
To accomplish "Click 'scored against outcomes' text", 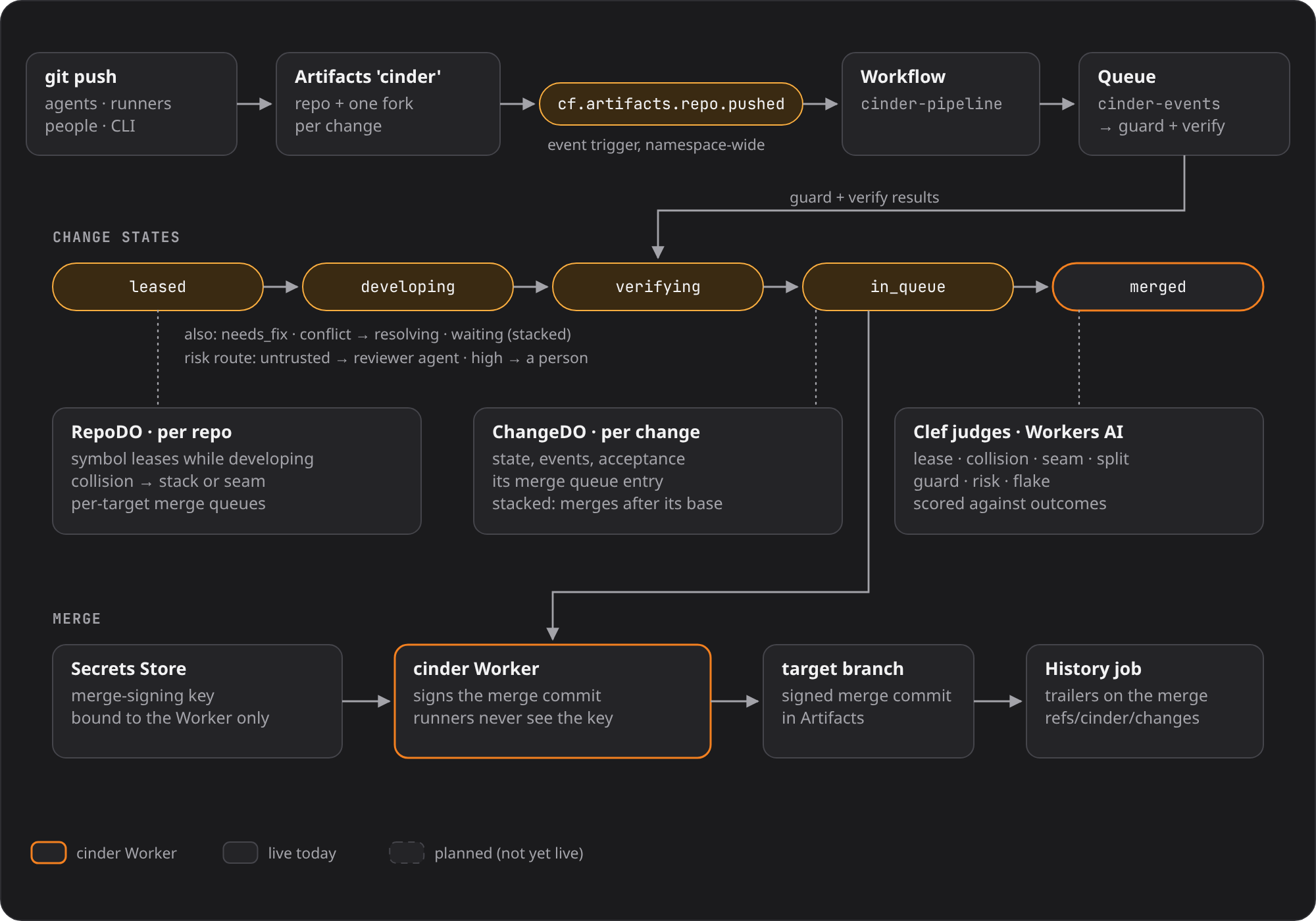I will (1010, 504).
